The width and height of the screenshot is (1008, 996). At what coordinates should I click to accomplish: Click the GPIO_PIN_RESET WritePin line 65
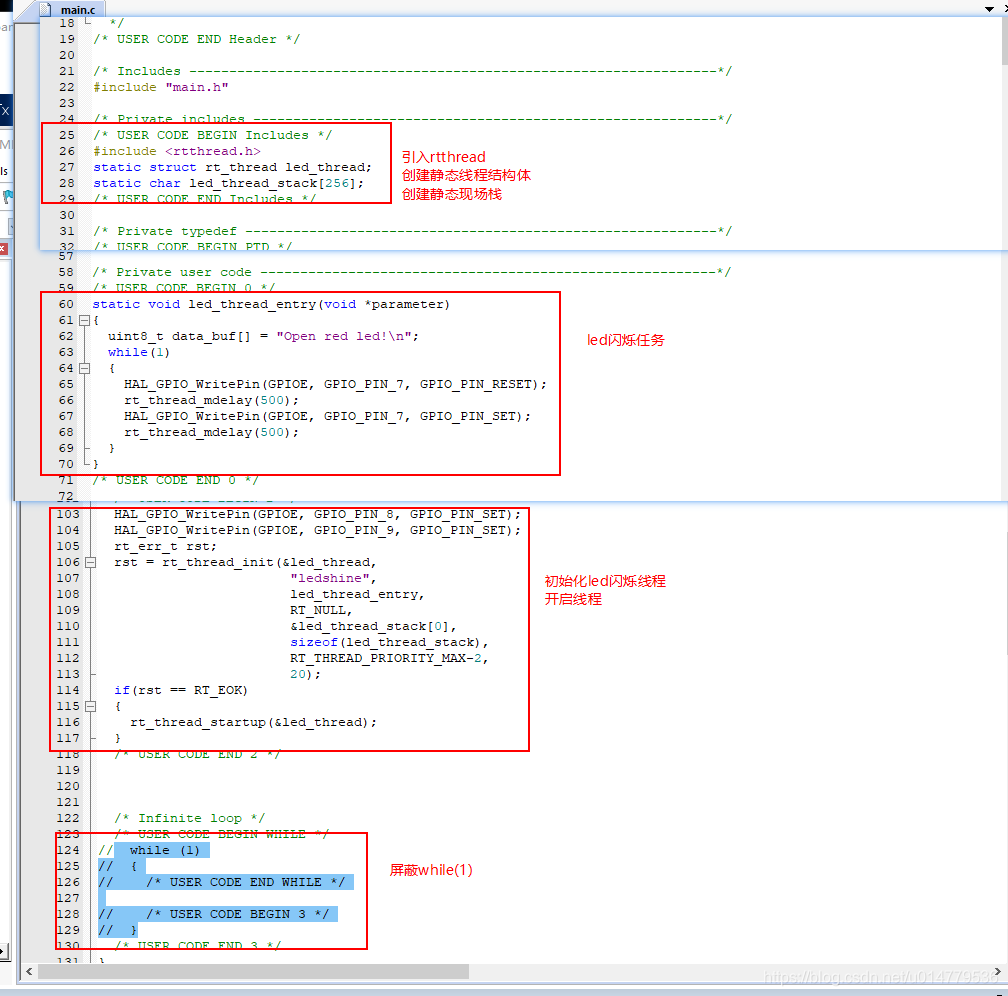point(335,385)
